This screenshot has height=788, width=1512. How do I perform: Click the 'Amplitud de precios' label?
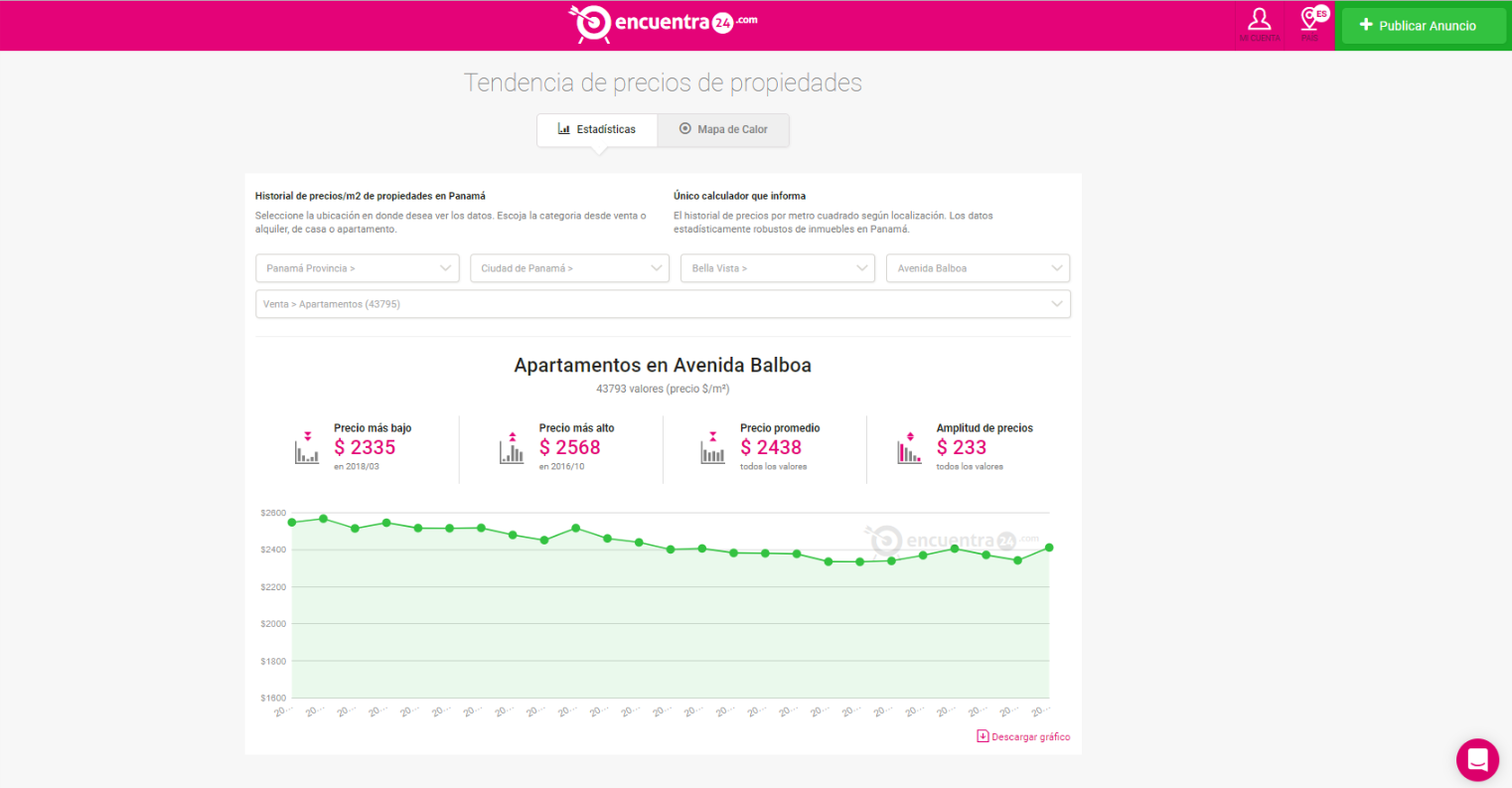(x=984, y=428)
